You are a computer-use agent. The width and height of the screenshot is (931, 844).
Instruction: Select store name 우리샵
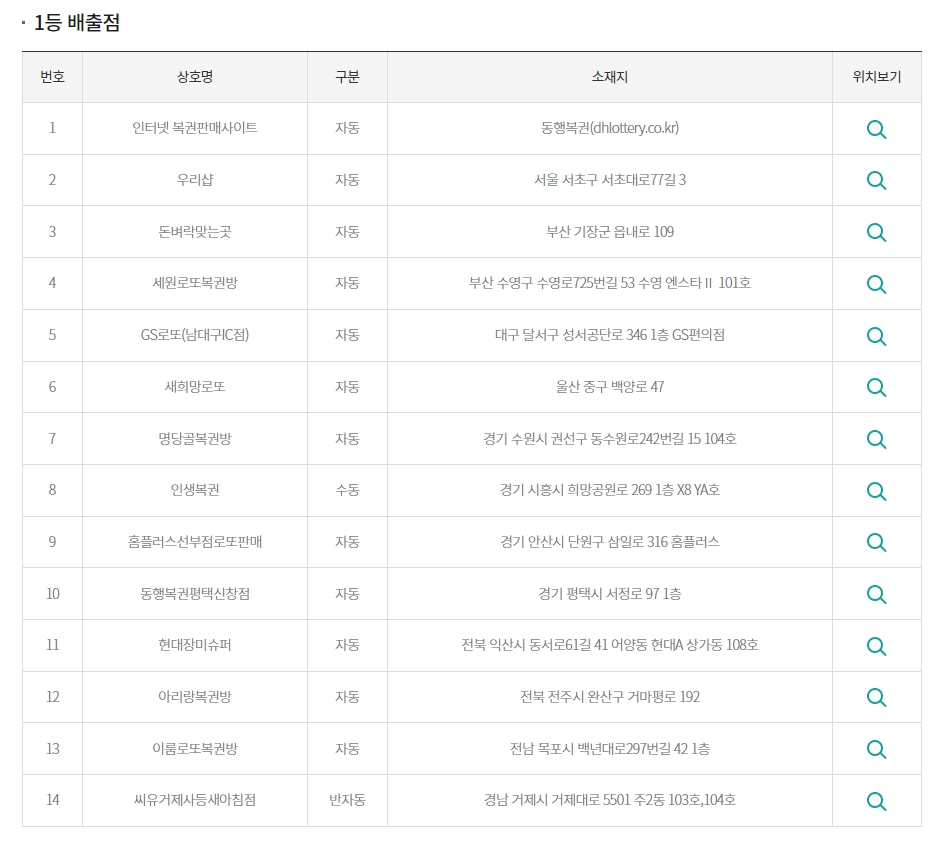click(x=195, y=179)
